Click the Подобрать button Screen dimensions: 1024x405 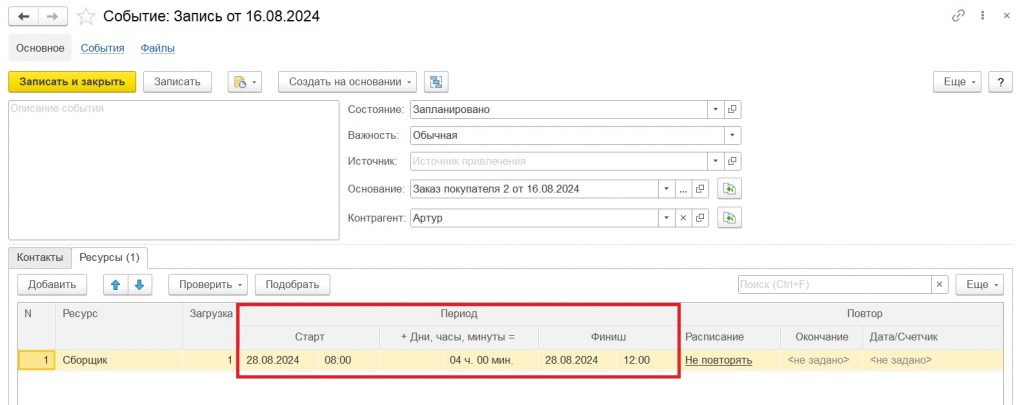point(293,285)
